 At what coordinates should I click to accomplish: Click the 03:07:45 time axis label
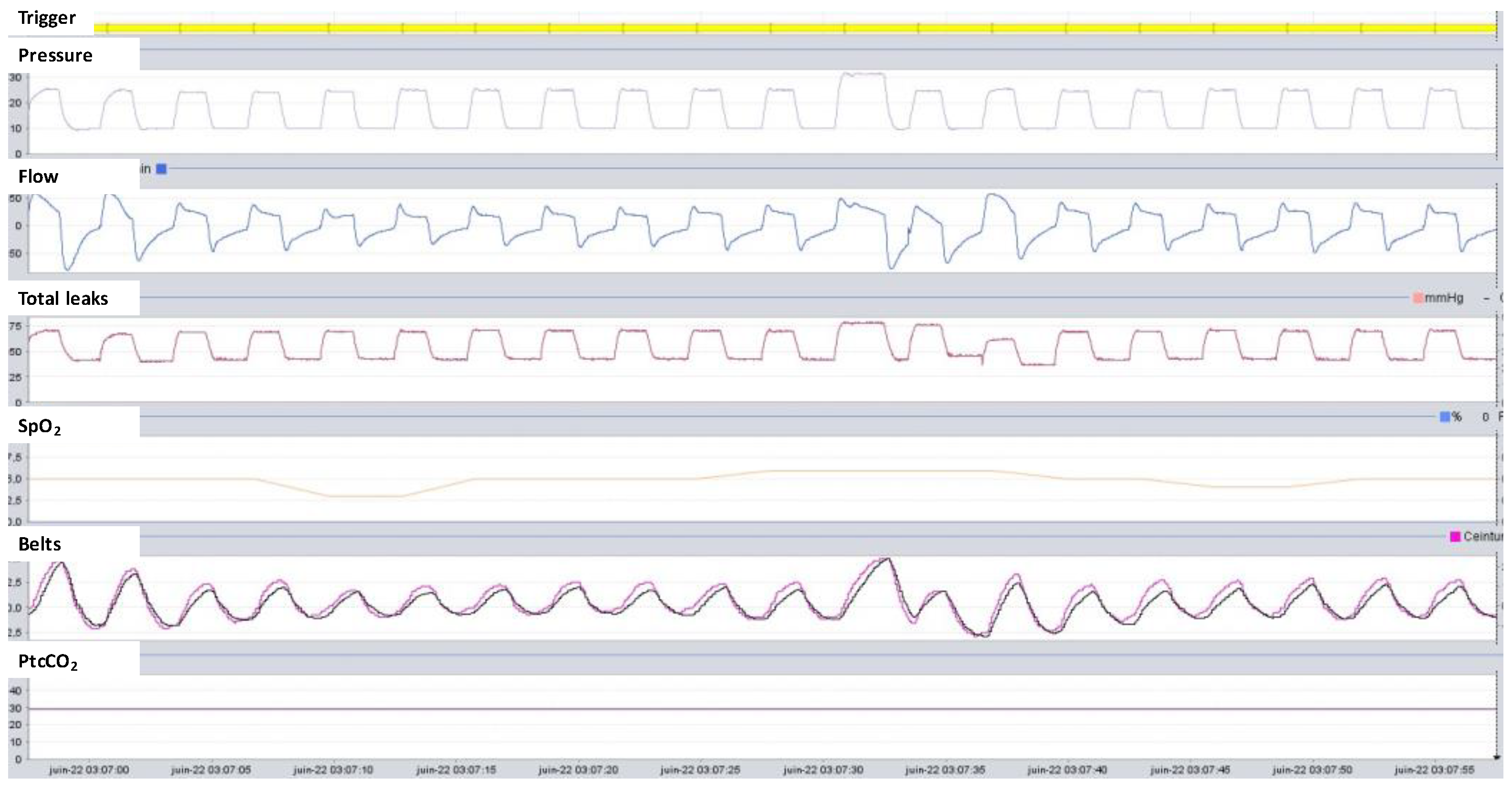point(1190,769)
